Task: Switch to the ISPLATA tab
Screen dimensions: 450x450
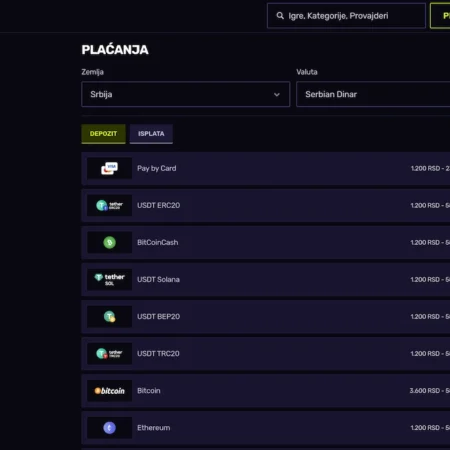Action: pos(151,134)
